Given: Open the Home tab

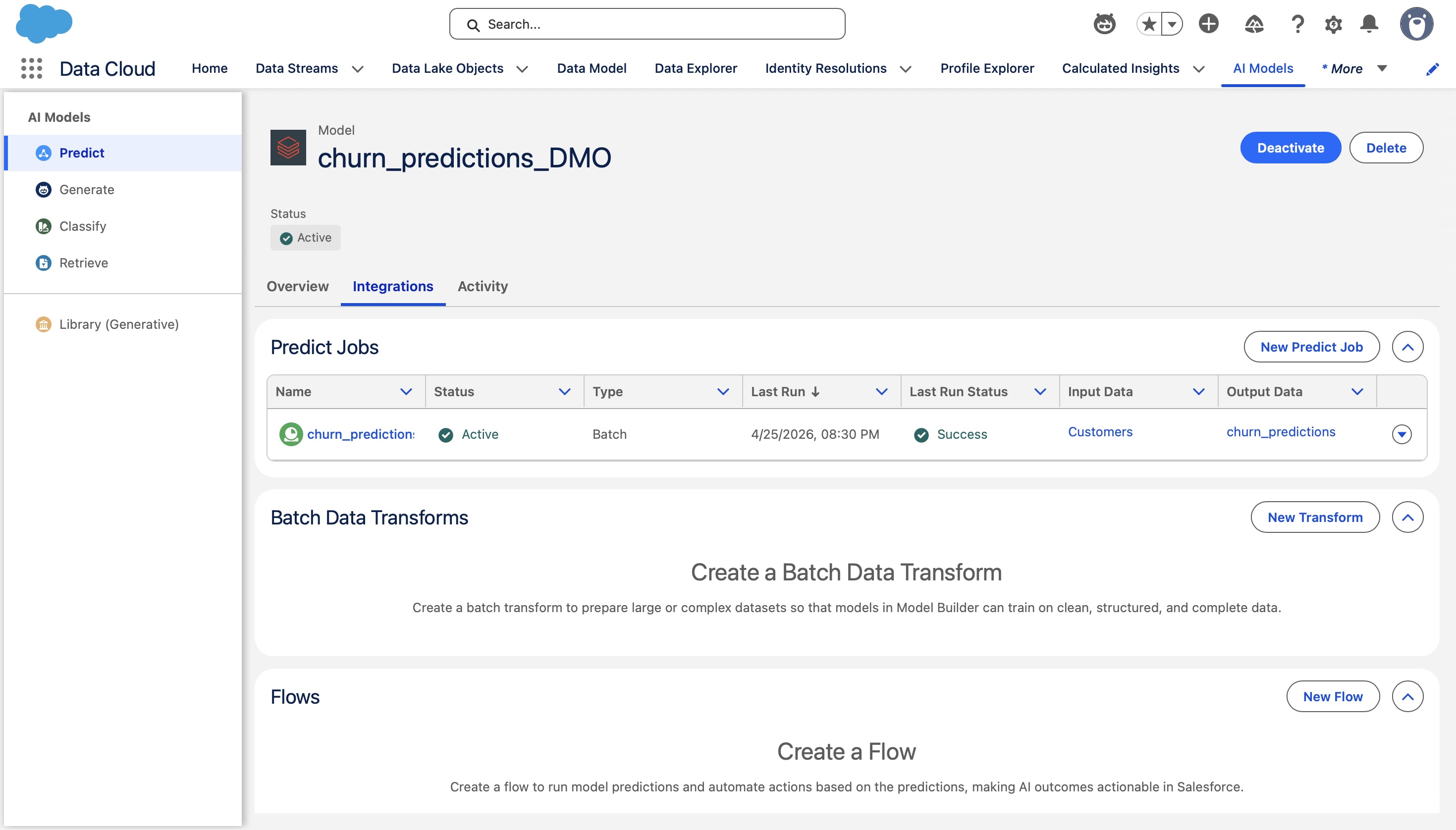Looking at the screenshot, I should [209, 68].
